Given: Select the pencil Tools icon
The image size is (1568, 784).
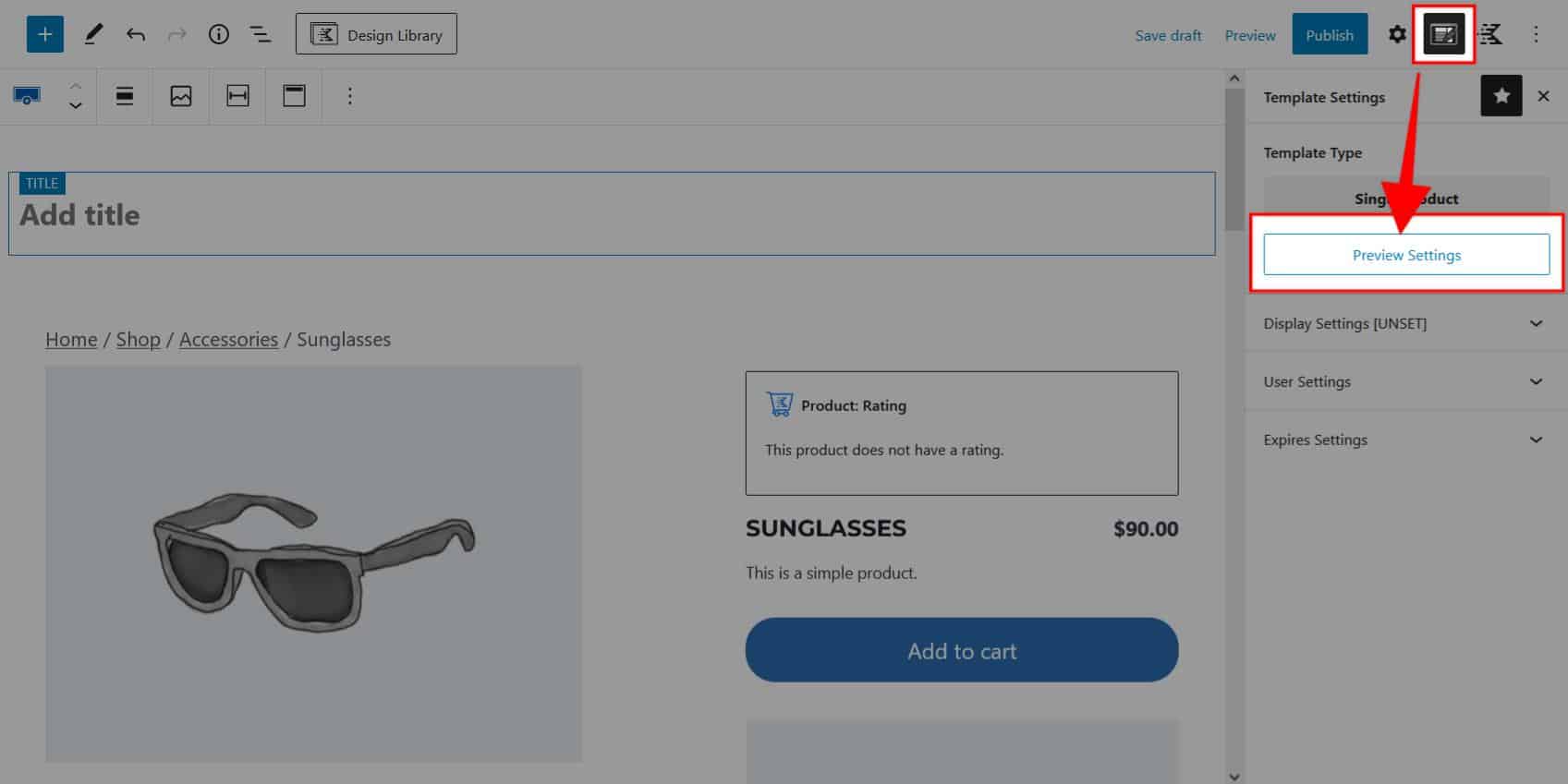Looking at the screenshot, I should point(93,35).
